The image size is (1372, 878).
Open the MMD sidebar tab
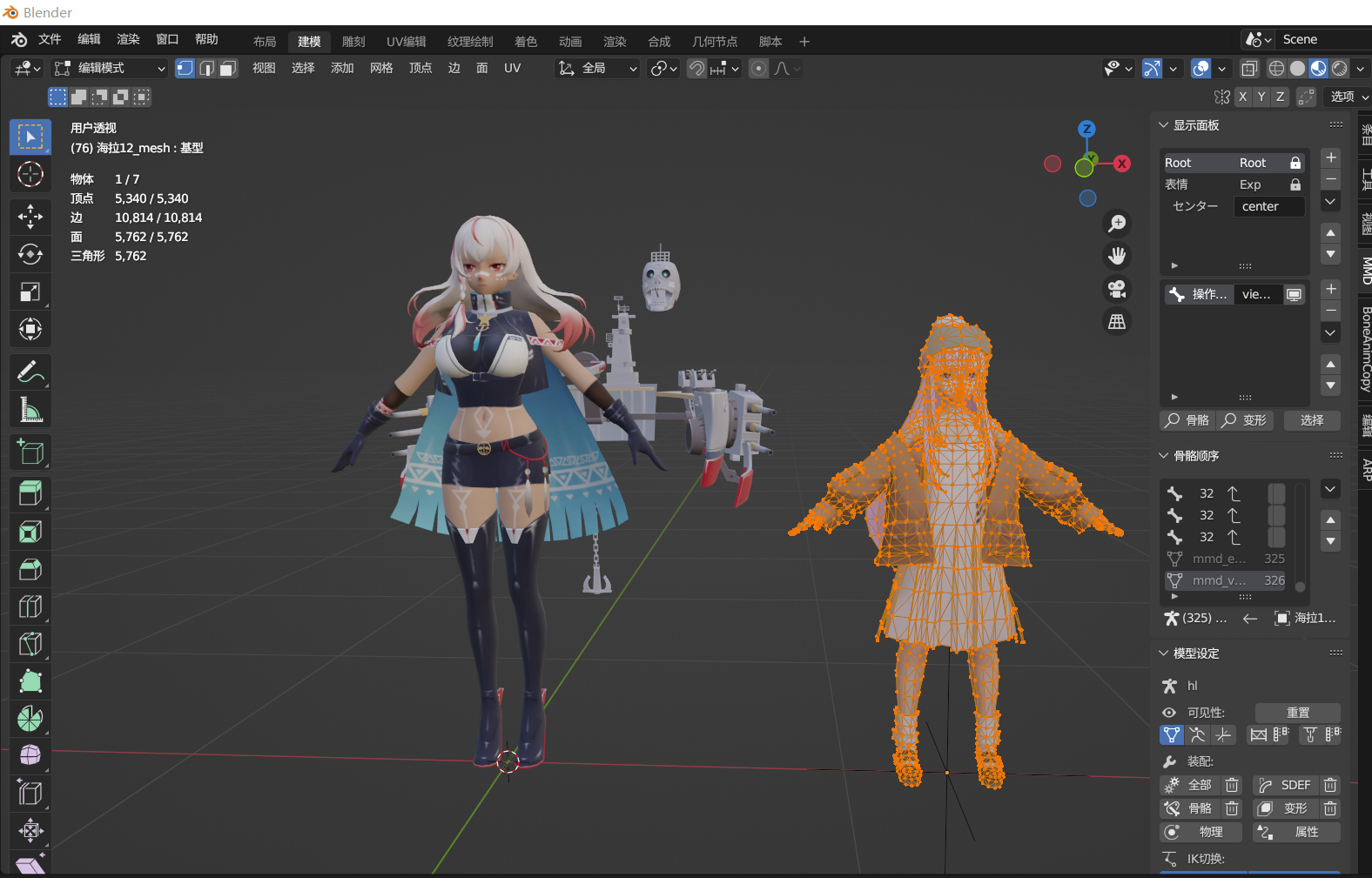pos(1366,271)
